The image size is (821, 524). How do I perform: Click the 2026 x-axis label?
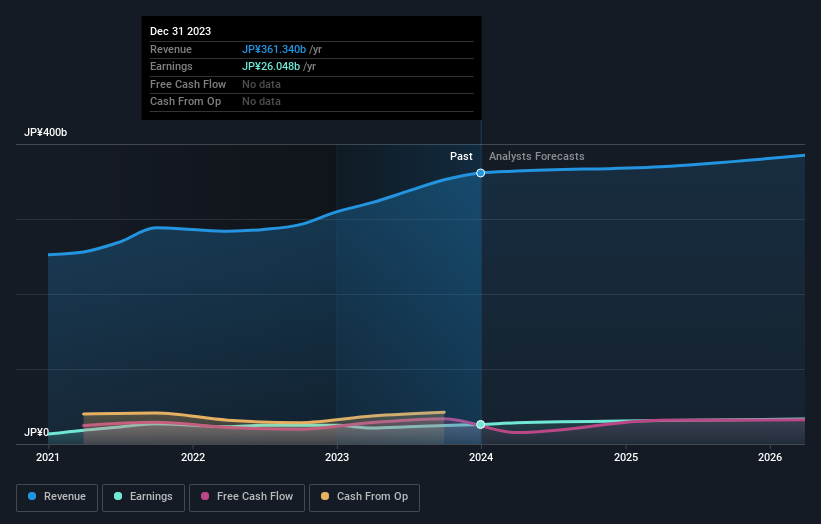pyautogui.click(x=770, y=457)
